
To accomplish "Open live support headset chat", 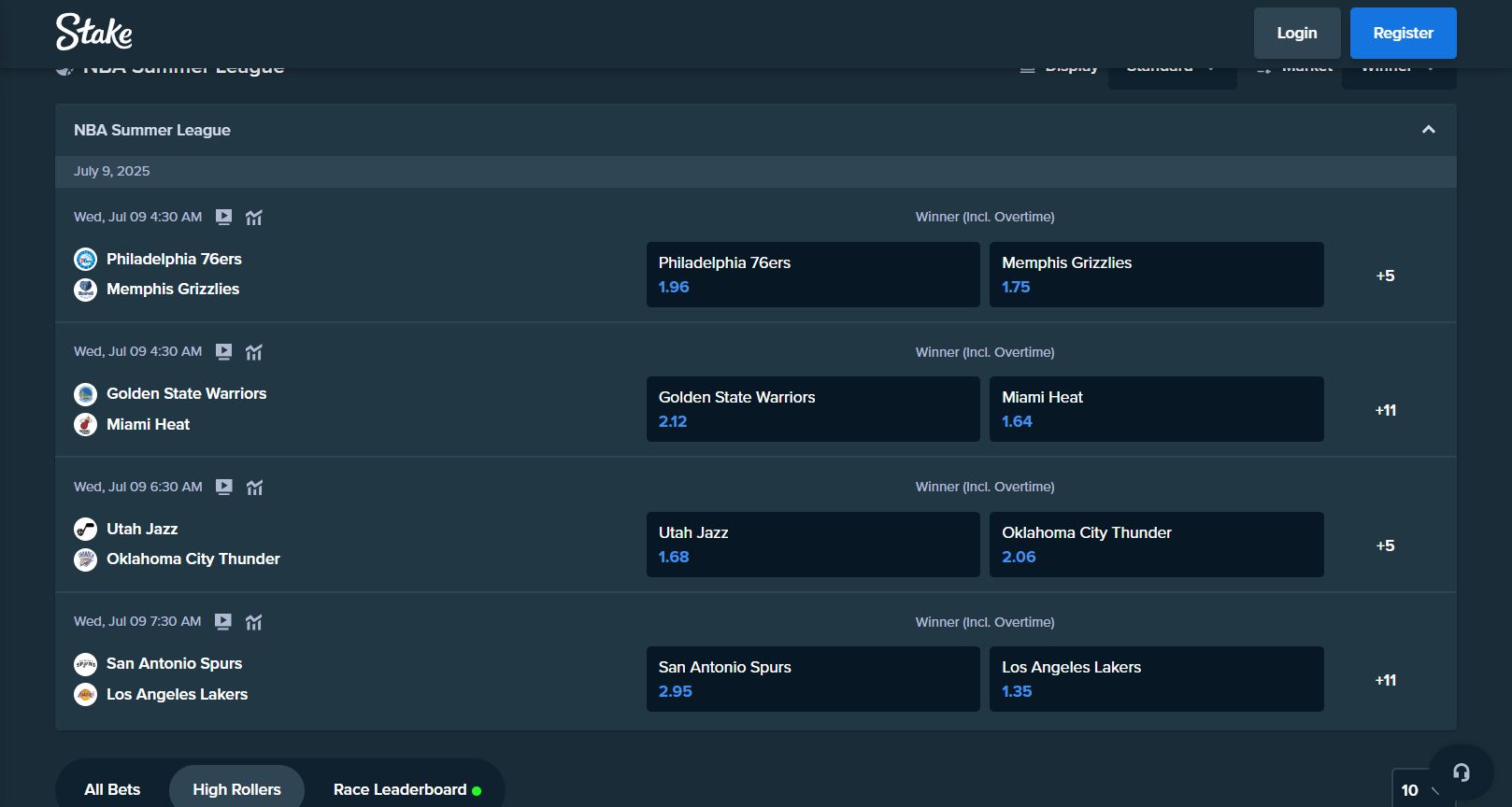I will 1461,772.
